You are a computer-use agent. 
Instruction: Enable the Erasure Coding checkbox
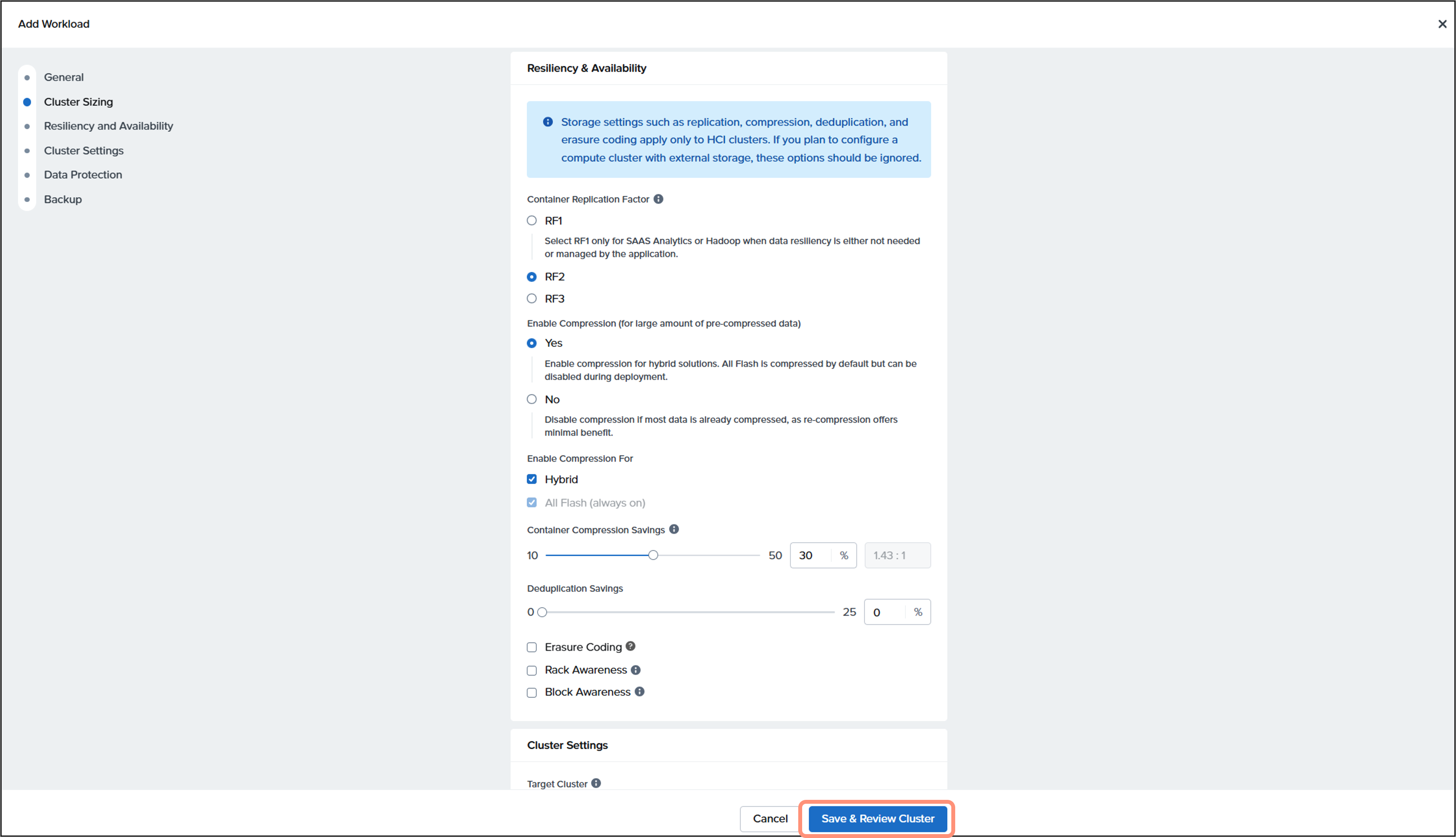[x=532, y=647]
